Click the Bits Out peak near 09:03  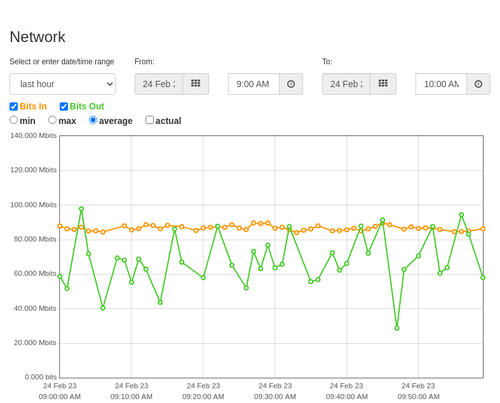click(81, 209)
